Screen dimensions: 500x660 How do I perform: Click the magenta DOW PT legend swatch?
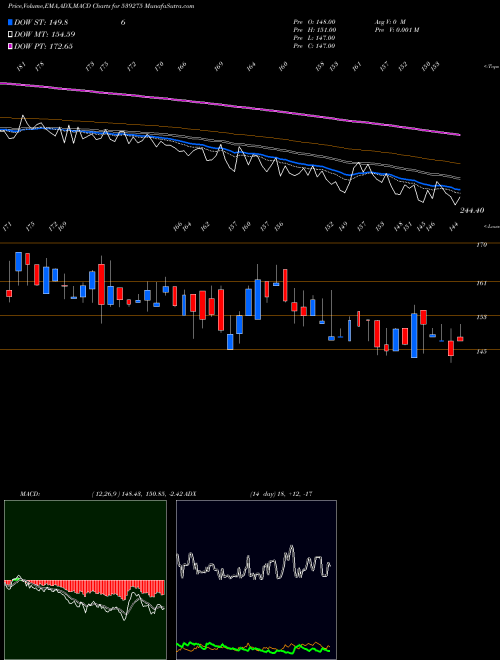[10, 46]
